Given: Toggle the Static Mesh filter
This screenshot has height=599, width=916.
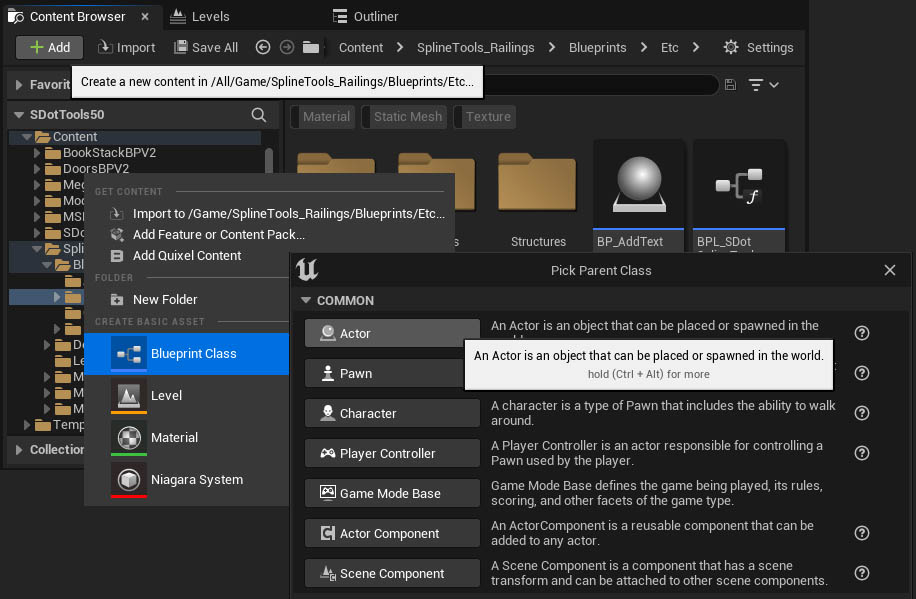Looking at the screenshot, I should (404, 116).
